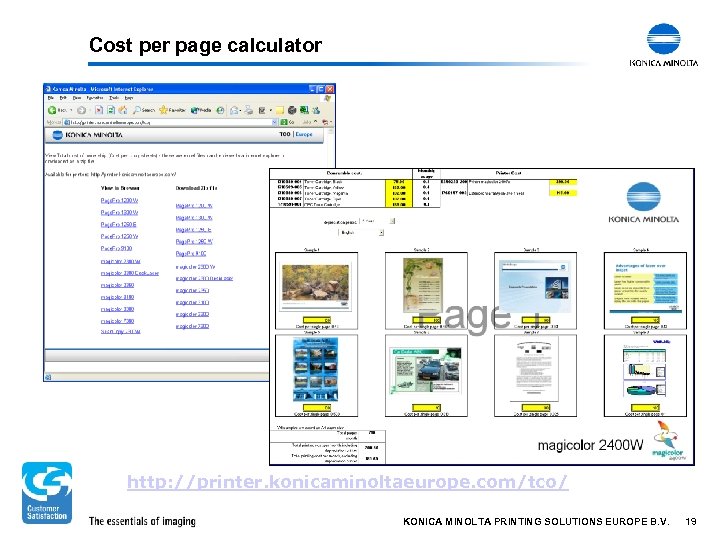Open the Media toolbar button

pos(201,110)
